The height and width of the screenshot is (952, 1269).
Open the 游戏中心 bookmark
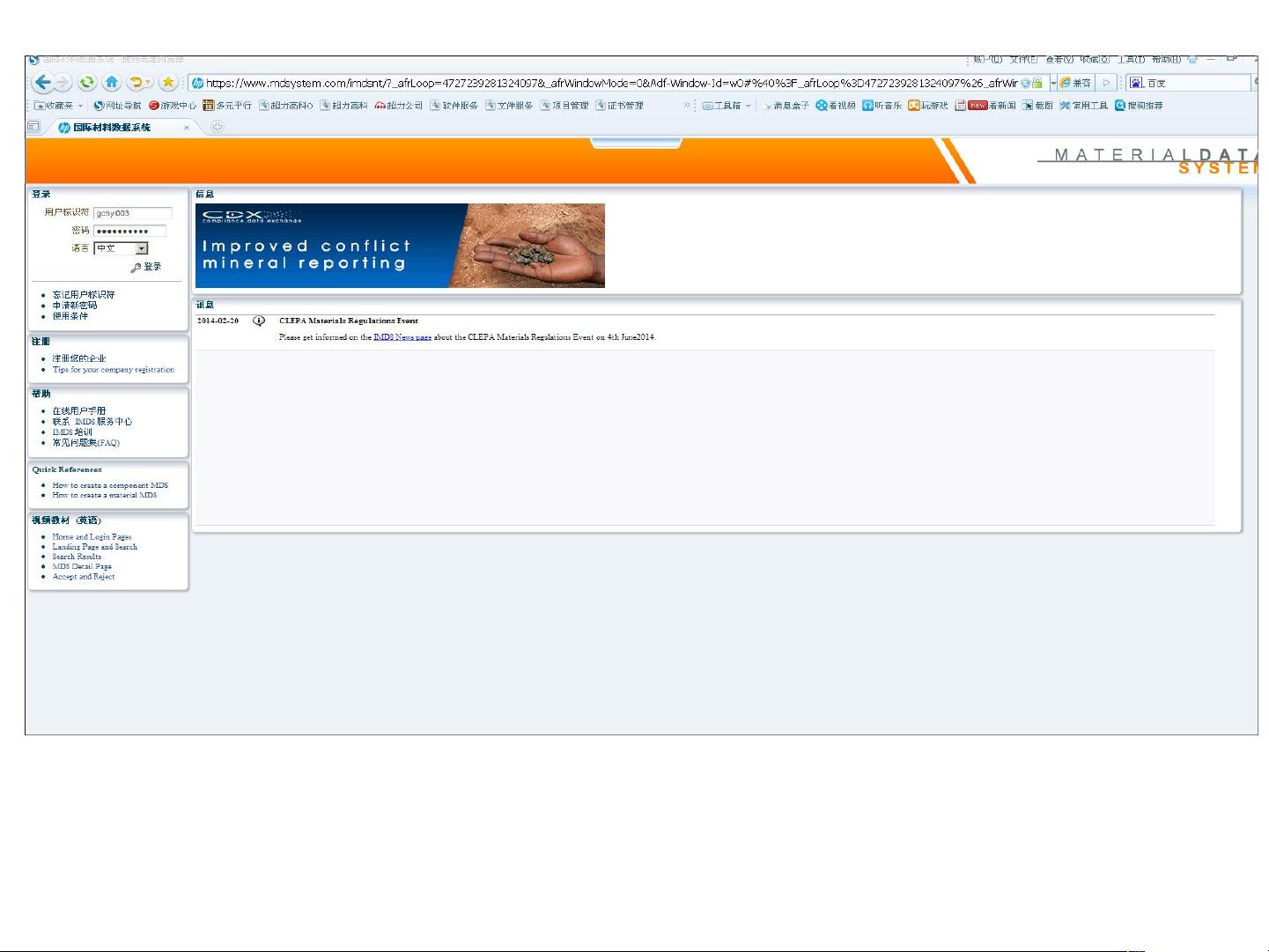point(173,106)
